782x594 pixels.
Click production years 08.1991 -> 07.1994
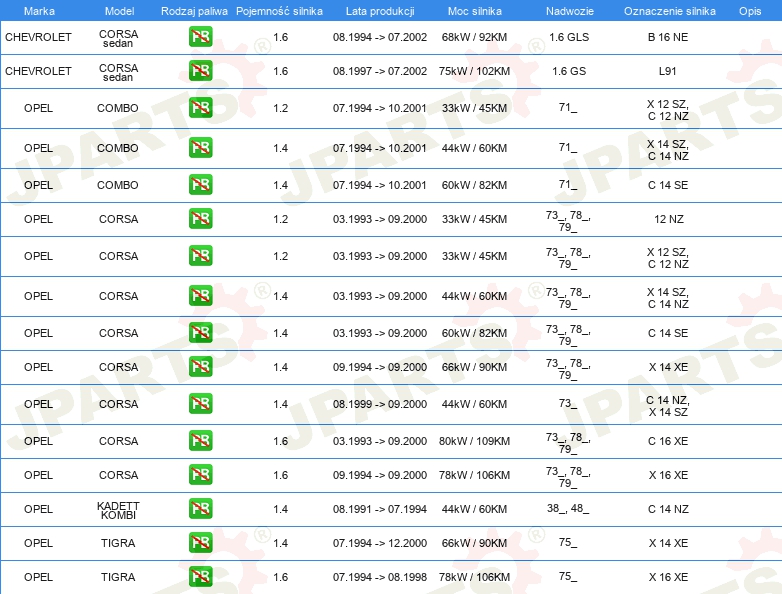[380, 509]
